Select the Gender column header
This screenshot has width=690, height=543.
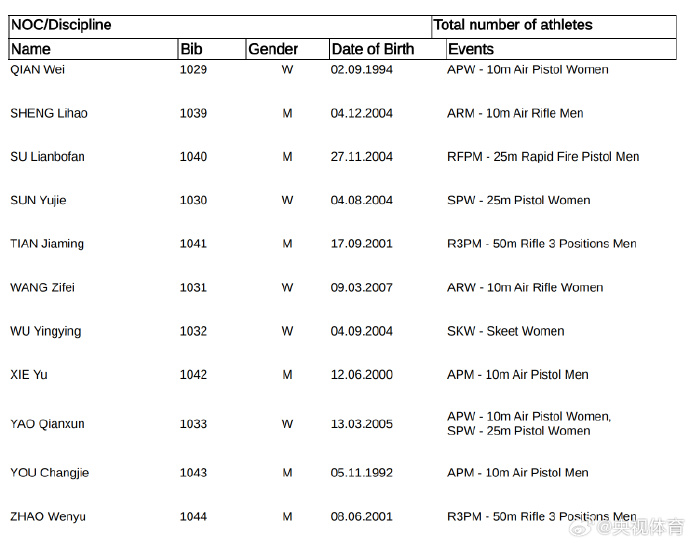(x=273, y=49)
